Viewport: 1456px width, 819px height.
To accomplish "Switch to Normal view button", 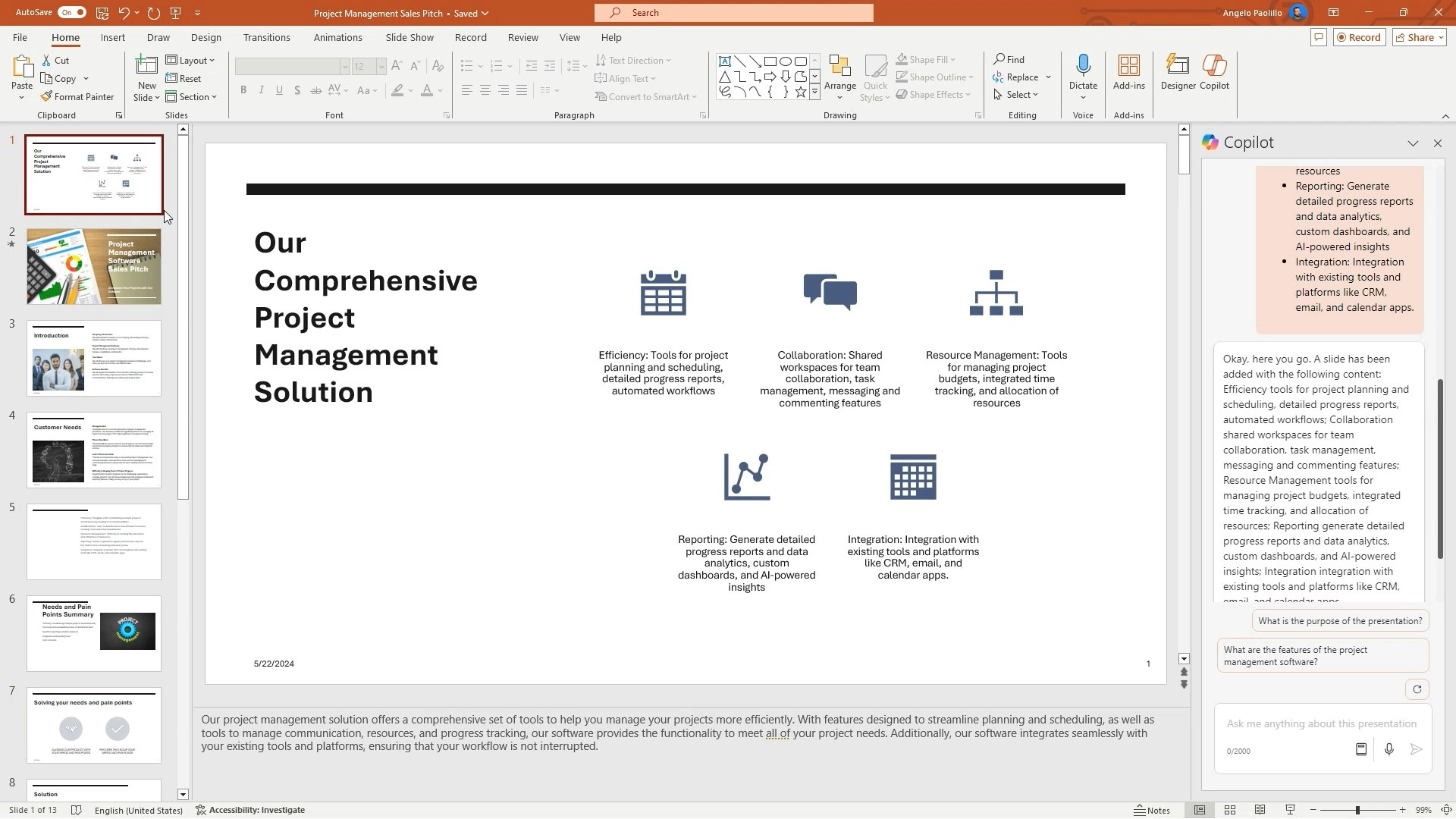I will 1200,810.
